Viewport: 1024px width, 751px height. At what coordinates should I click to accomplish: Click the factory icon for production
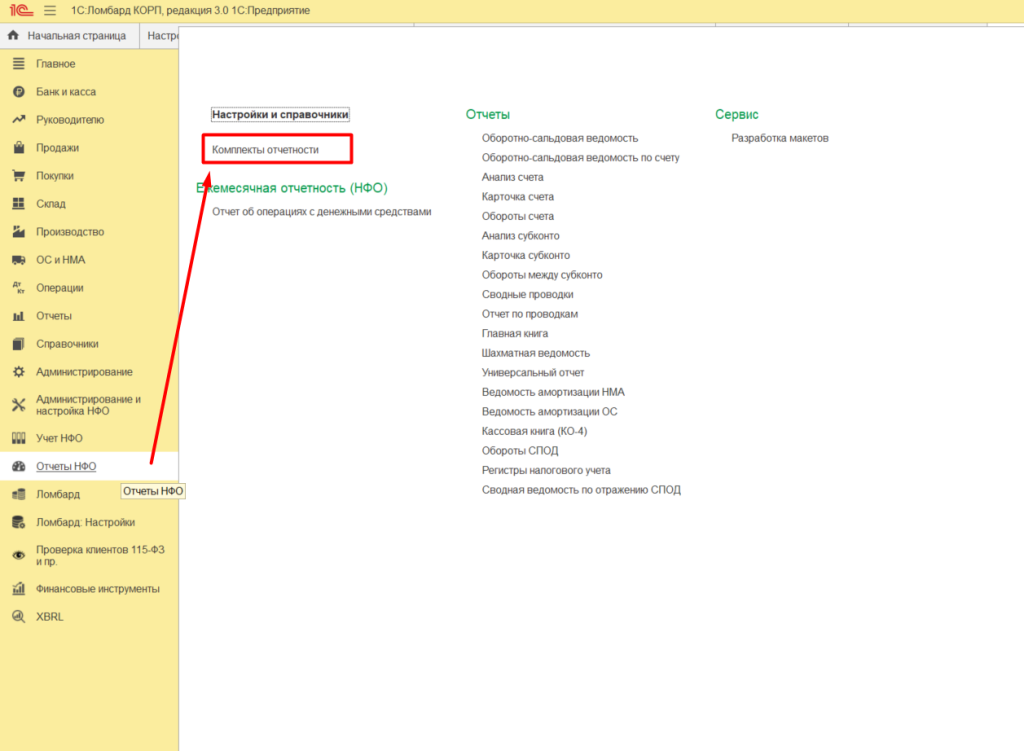[x=18, y=232]
